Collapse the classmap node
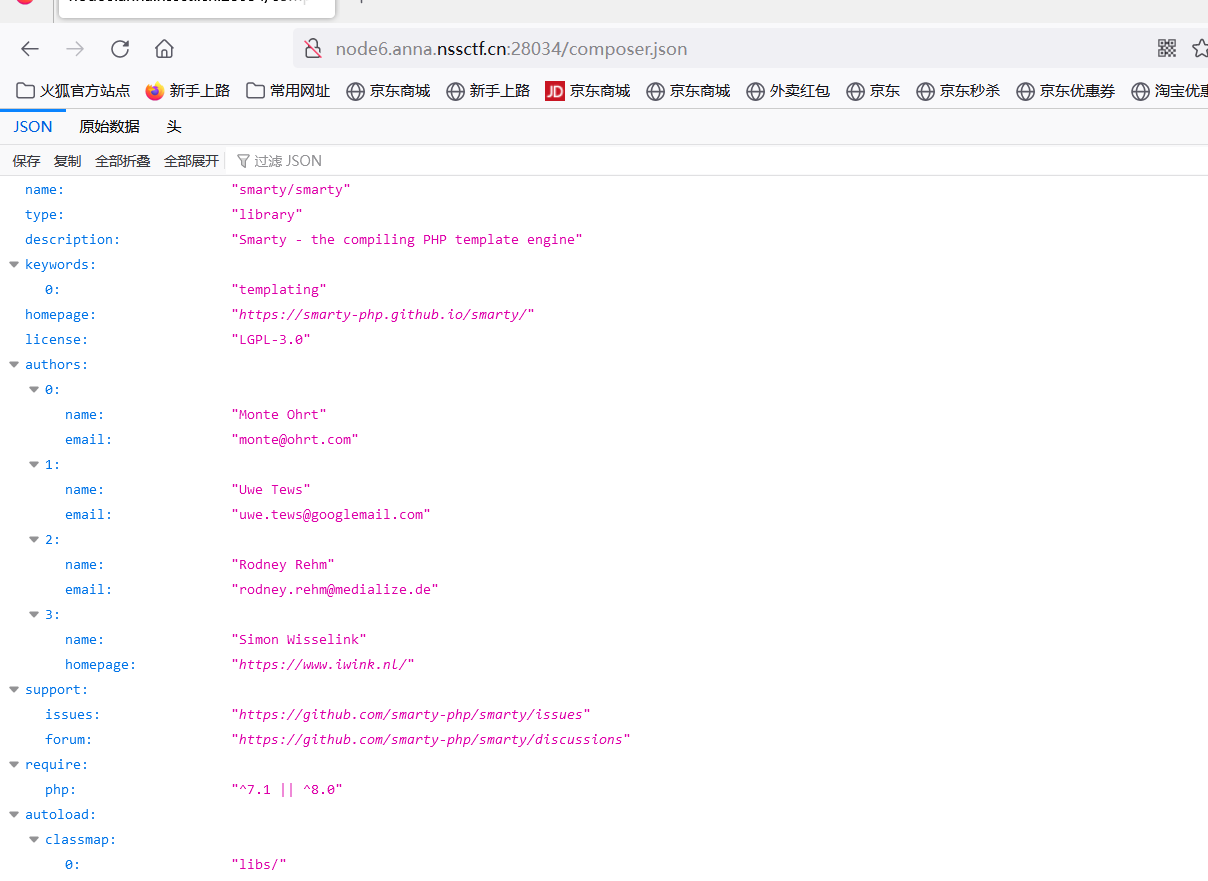This screenshot has height=881, width=1208. 34,840
